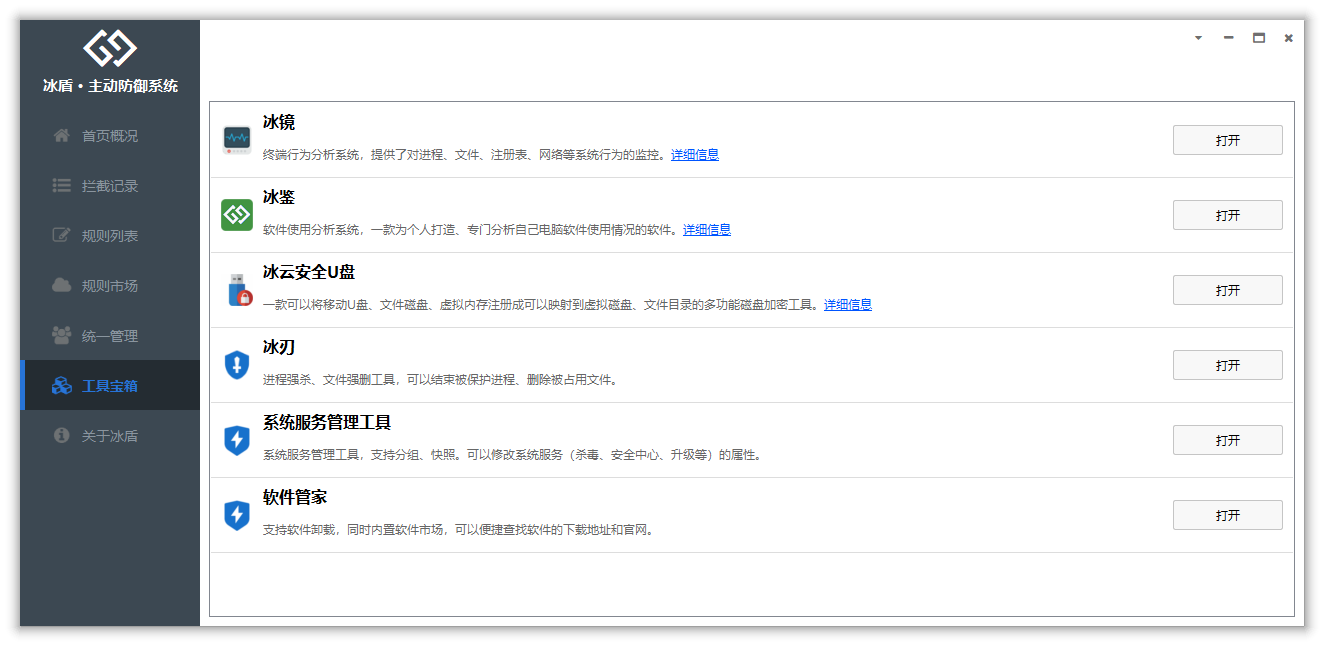The image size is (1324, 646).
Task: Click the cloud icon beside 规则市场
Action: (x=62, y=285)
